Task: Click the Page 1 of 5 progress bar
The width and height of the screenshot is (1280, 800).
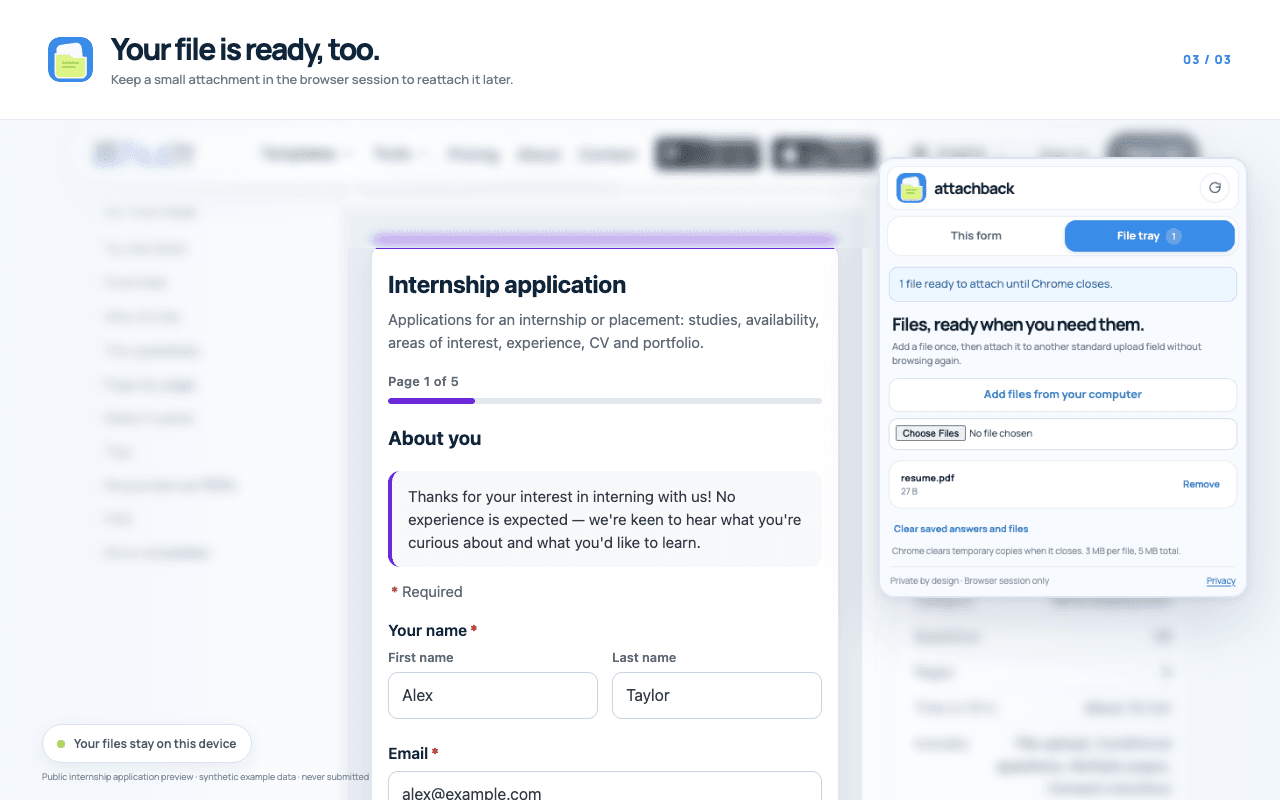Action: 605,401
